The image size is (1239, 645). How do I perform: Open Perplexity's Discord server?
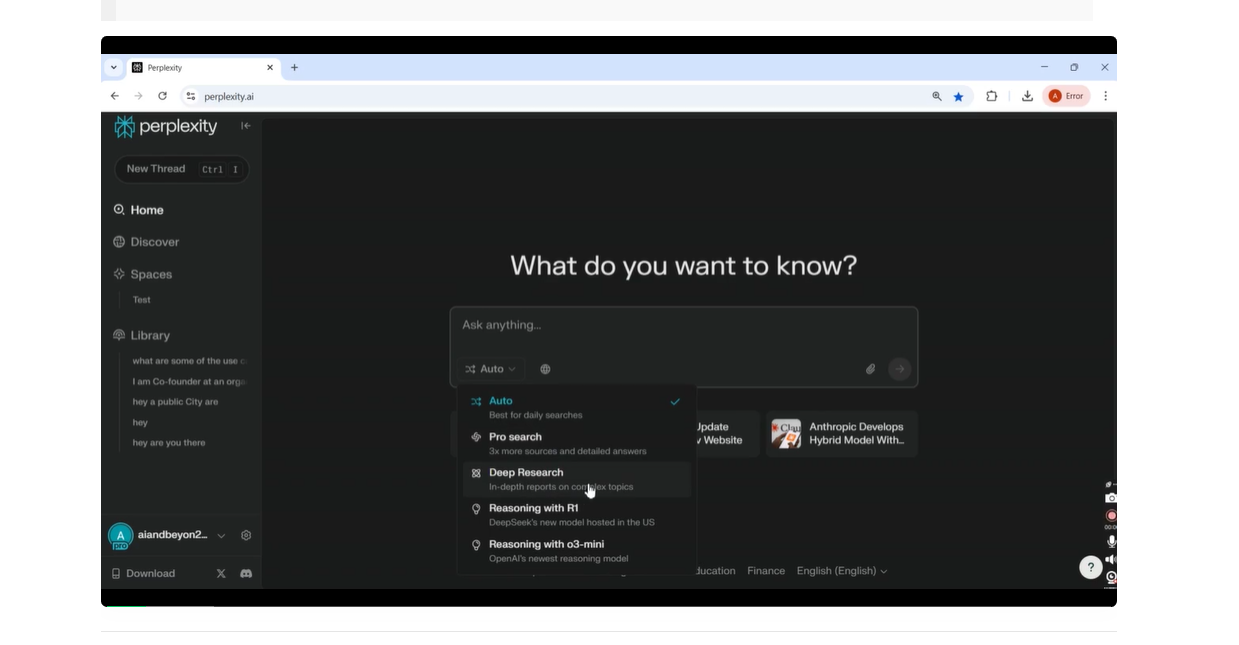(x=246, y=573)
